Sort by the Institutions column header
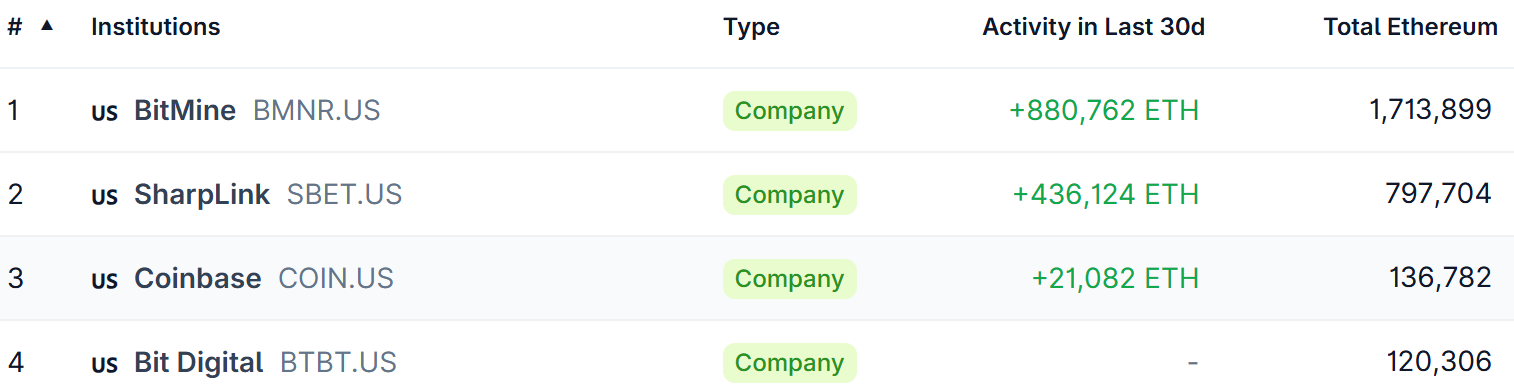Viewport: 1514px width, 388px height. point(156,27)
